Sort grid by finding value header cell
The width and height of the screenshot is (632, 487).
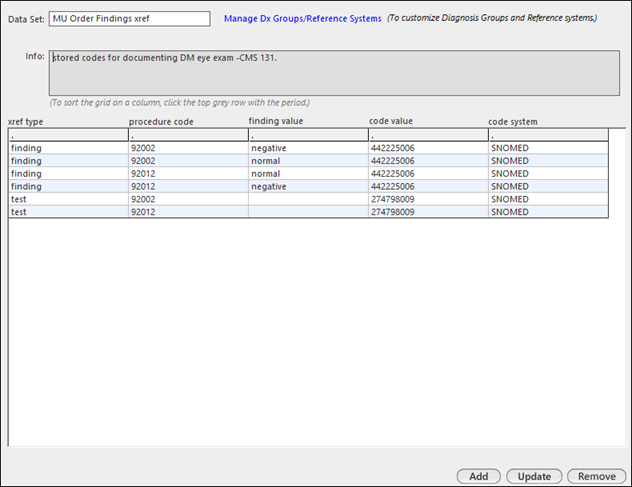(308, 135)
